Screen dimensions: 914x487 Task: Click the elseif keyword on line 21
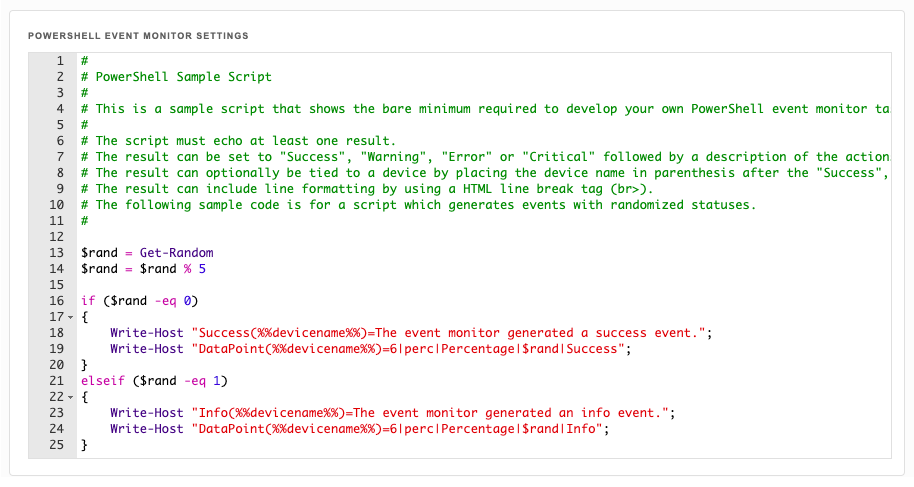tap(103, 381)
